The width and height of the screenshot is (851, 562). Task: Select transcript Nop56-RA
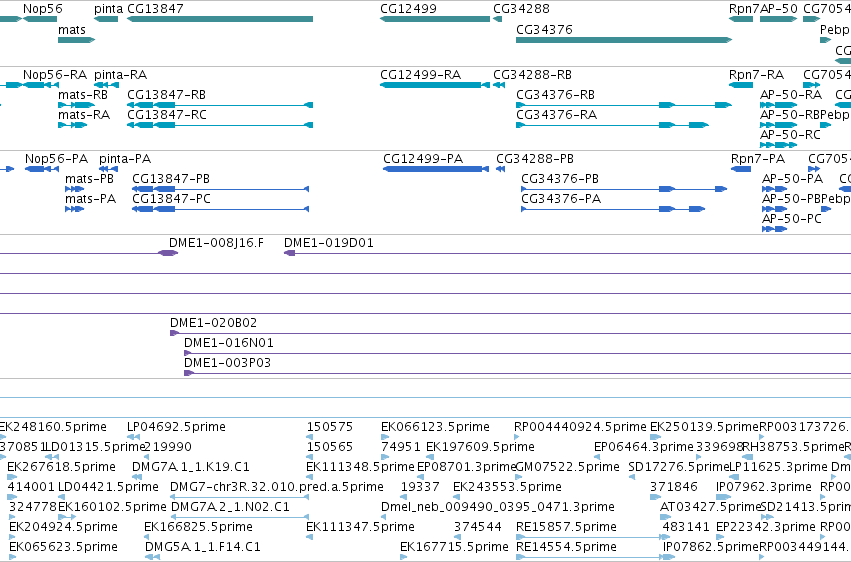click(41, 85)
